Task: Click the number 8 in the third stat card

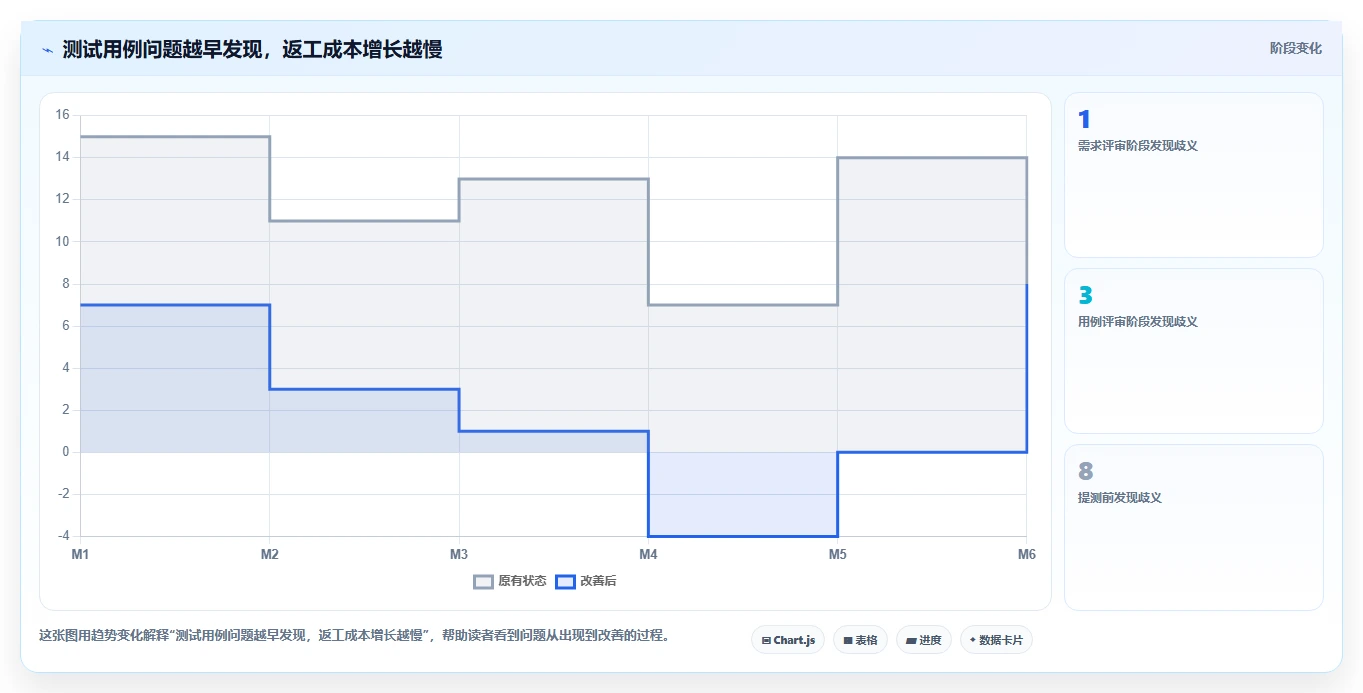Action: 1086,472
